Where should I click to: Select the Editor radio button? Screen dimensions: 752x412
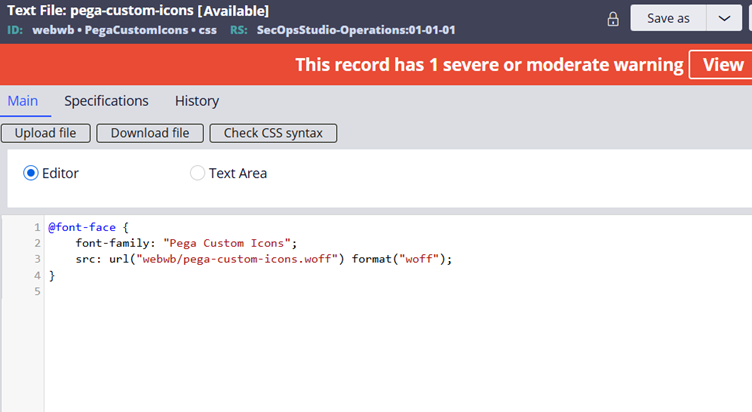click(x=31, y=173)
